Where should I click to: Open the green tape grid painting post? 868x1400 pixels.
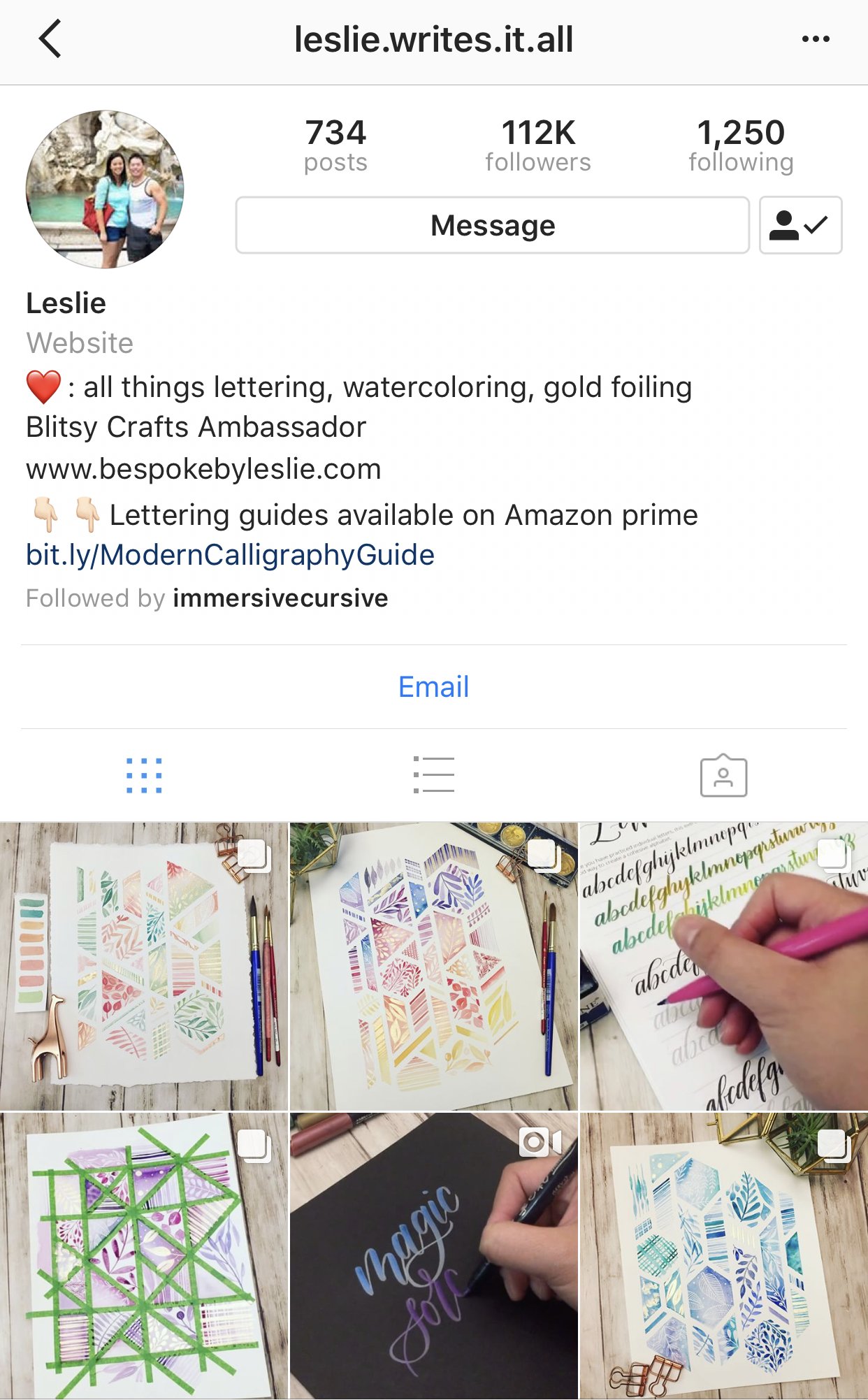click(x=144, y=1256)
